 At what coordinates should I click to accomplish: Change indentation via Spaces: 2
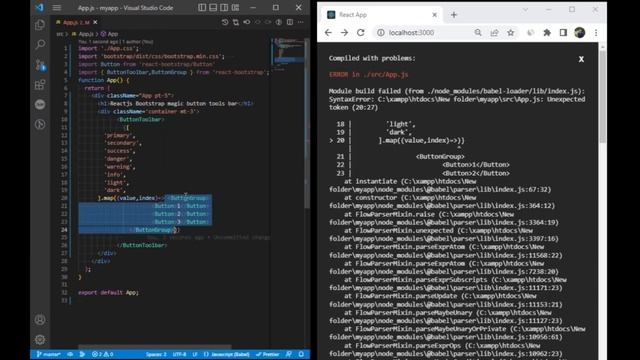pos(156,354)
